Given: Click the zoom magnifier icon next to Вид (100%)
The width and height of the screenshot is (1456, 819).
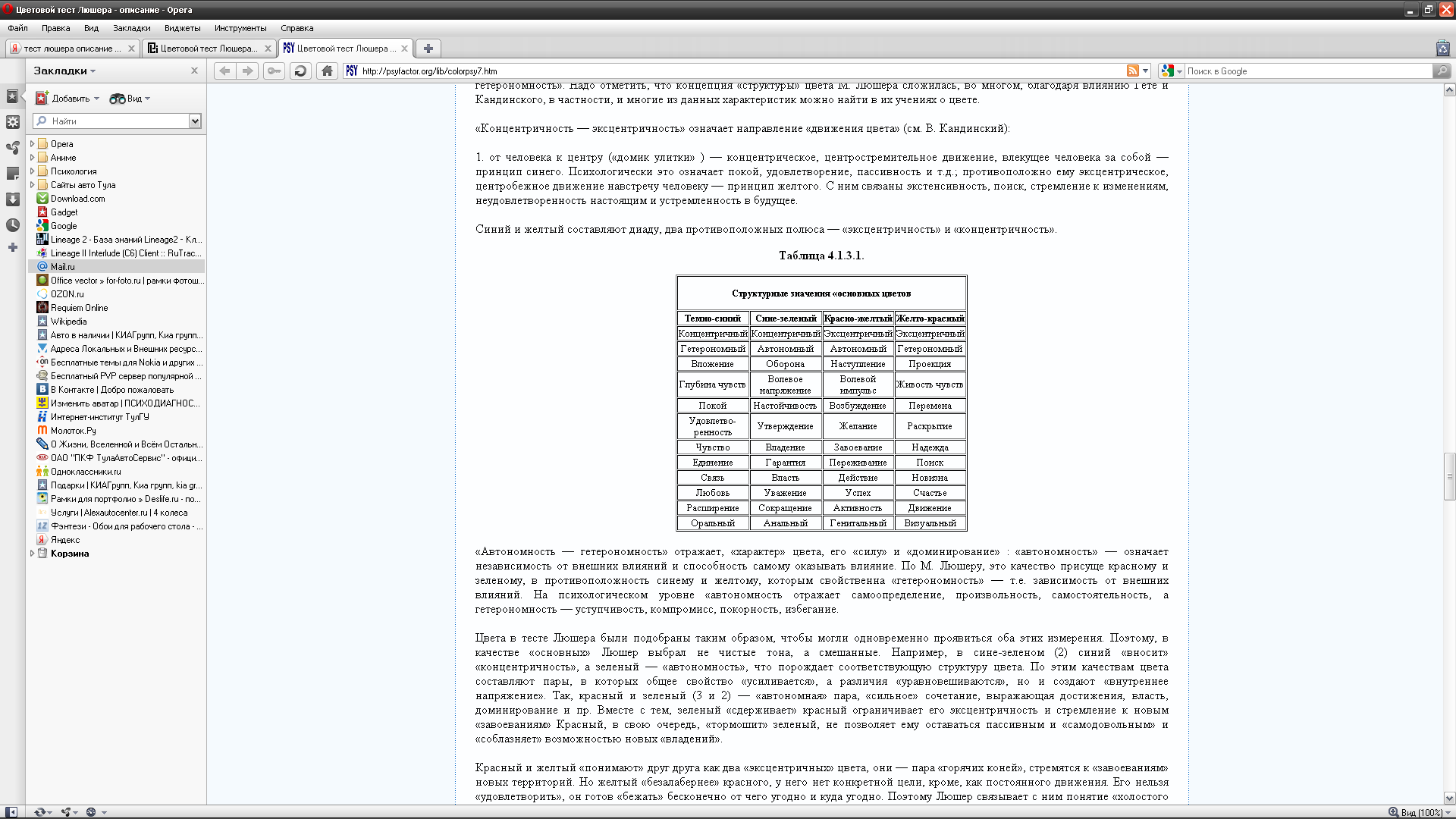Looking at the screenshot, I should (1393, 812).
